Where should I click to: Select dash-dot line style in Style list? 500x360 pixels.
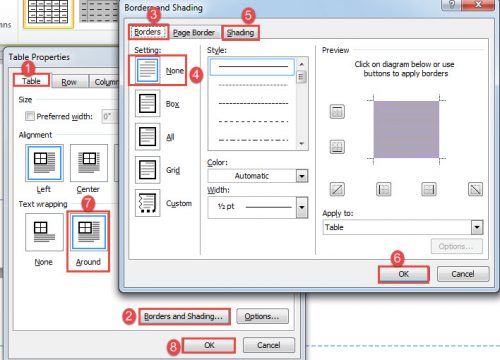(x=253, y=140)
